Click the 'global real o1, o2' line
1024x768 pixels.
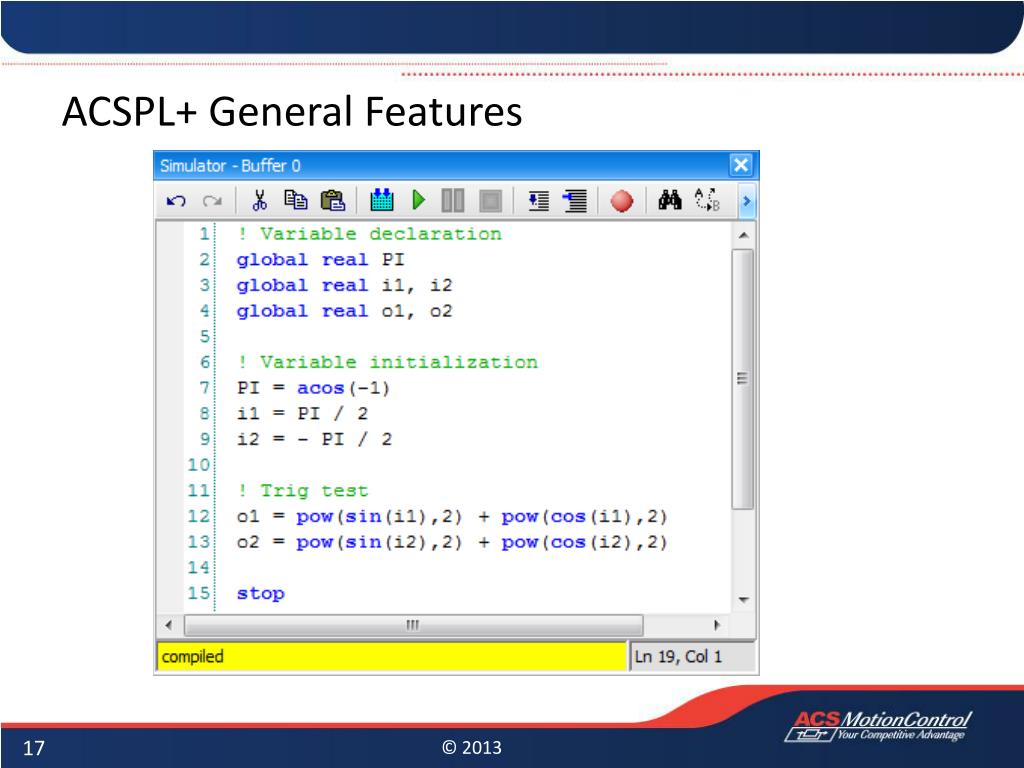pyautogui.click(x=344, y=311)
